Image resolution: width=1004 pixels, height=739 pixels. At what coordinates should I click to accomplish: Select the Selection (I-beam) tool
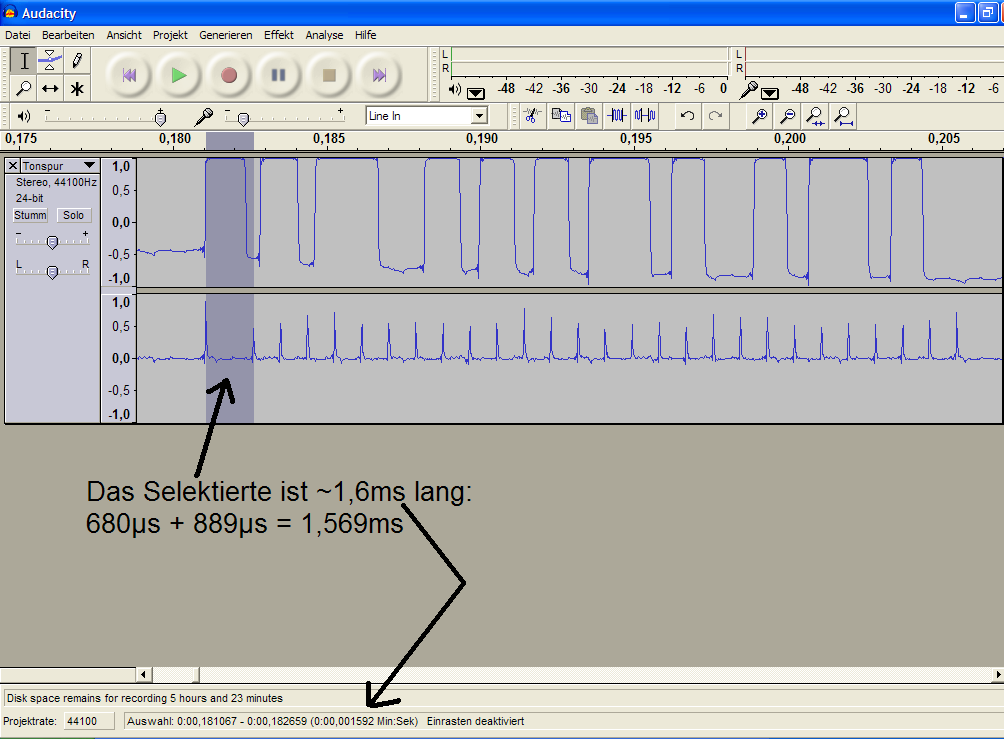click(x=24, y=61)
